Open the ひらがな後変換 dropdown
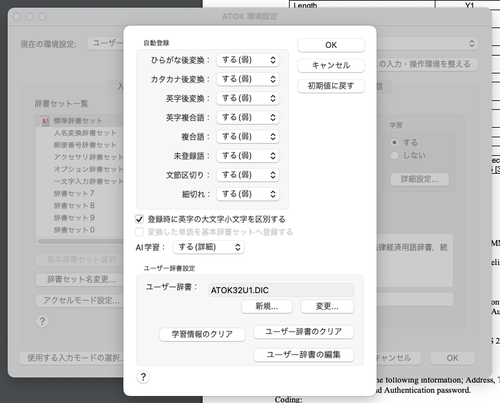Viewport: 500px width, 403px height. pyautogui.click(x=248, y=60)
